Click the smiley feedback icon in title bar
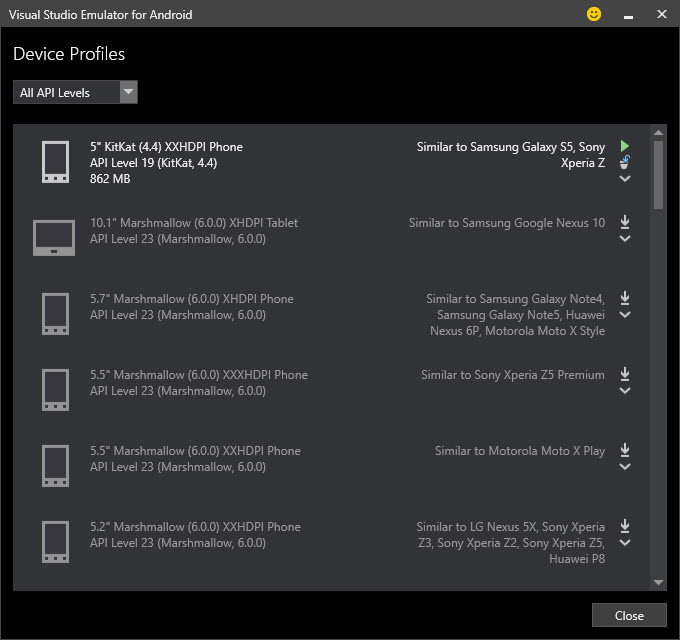The height and width of the screenshot is (640, 680). 594,15
